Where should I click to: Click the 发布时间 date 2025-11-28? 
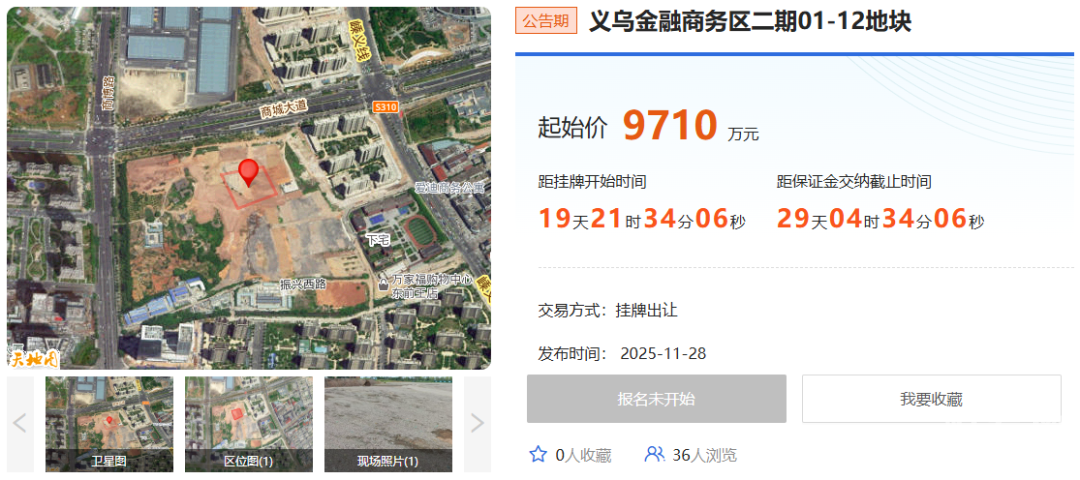coord(663,354)
